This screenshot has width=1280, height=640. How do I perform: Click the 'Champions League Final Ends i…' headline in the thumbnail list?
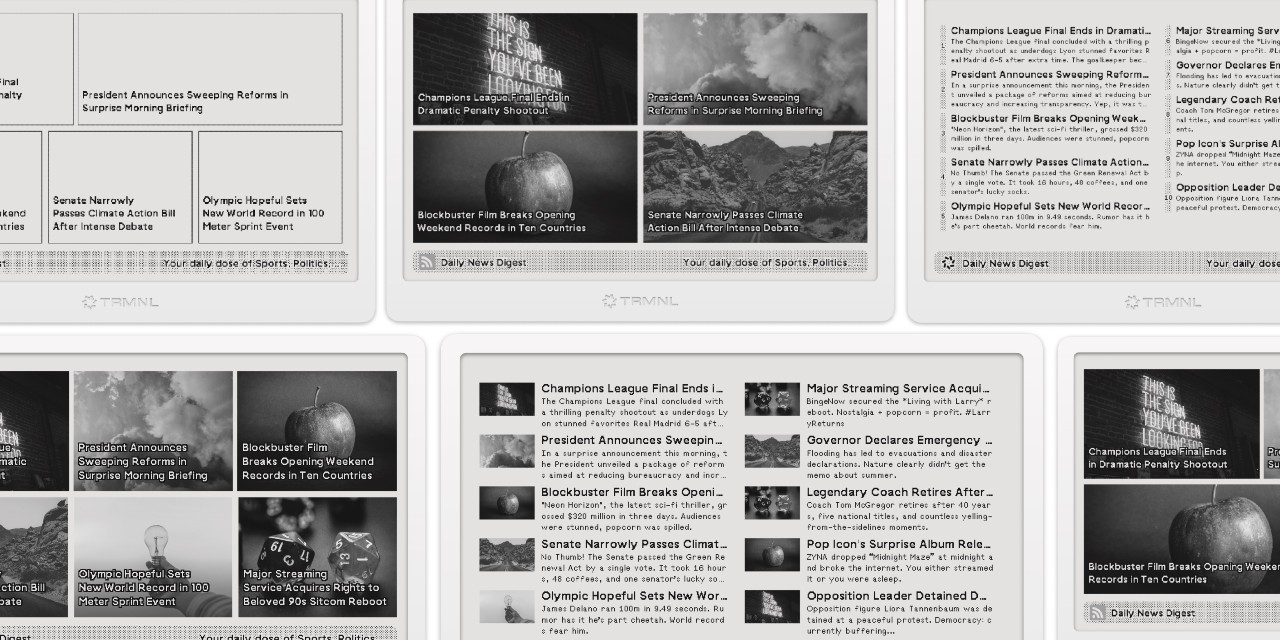tap(632, 388)
